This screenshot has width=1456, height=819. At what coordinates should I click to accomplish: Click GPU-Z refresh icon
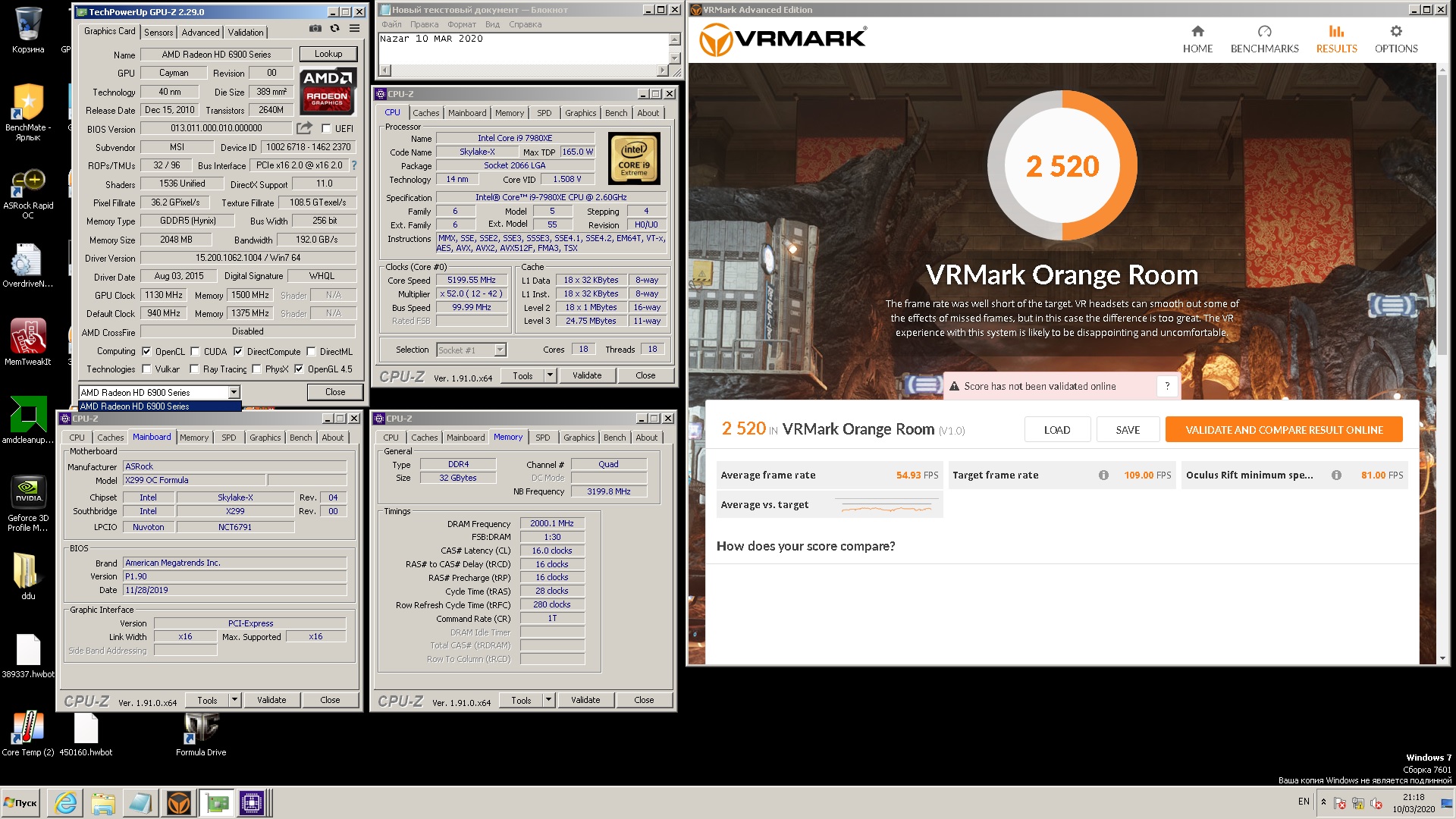click(x=334, y=29)
